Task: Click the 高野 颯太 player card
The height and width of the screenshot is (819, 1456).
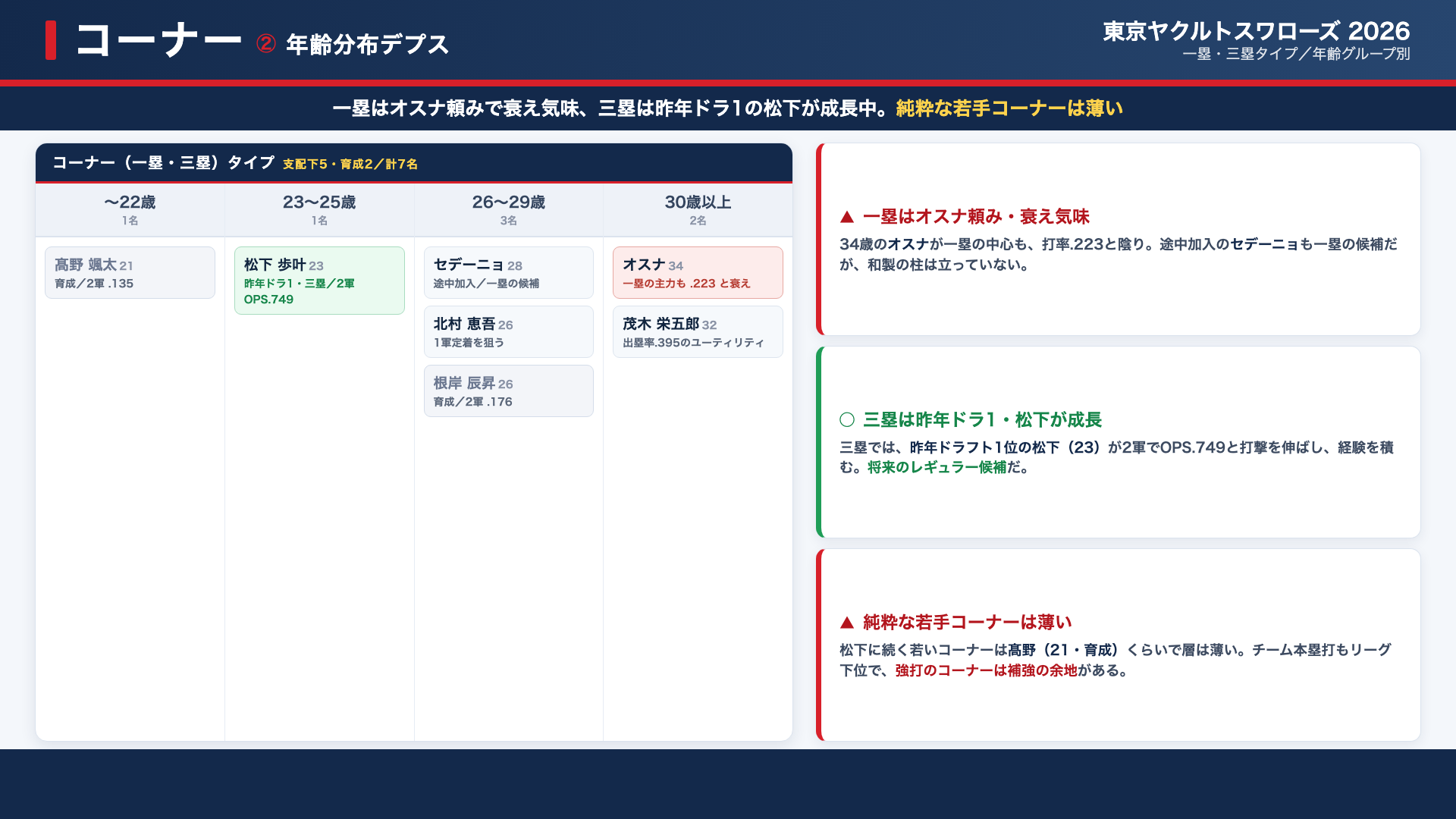Action: click(x=130, y=273)
